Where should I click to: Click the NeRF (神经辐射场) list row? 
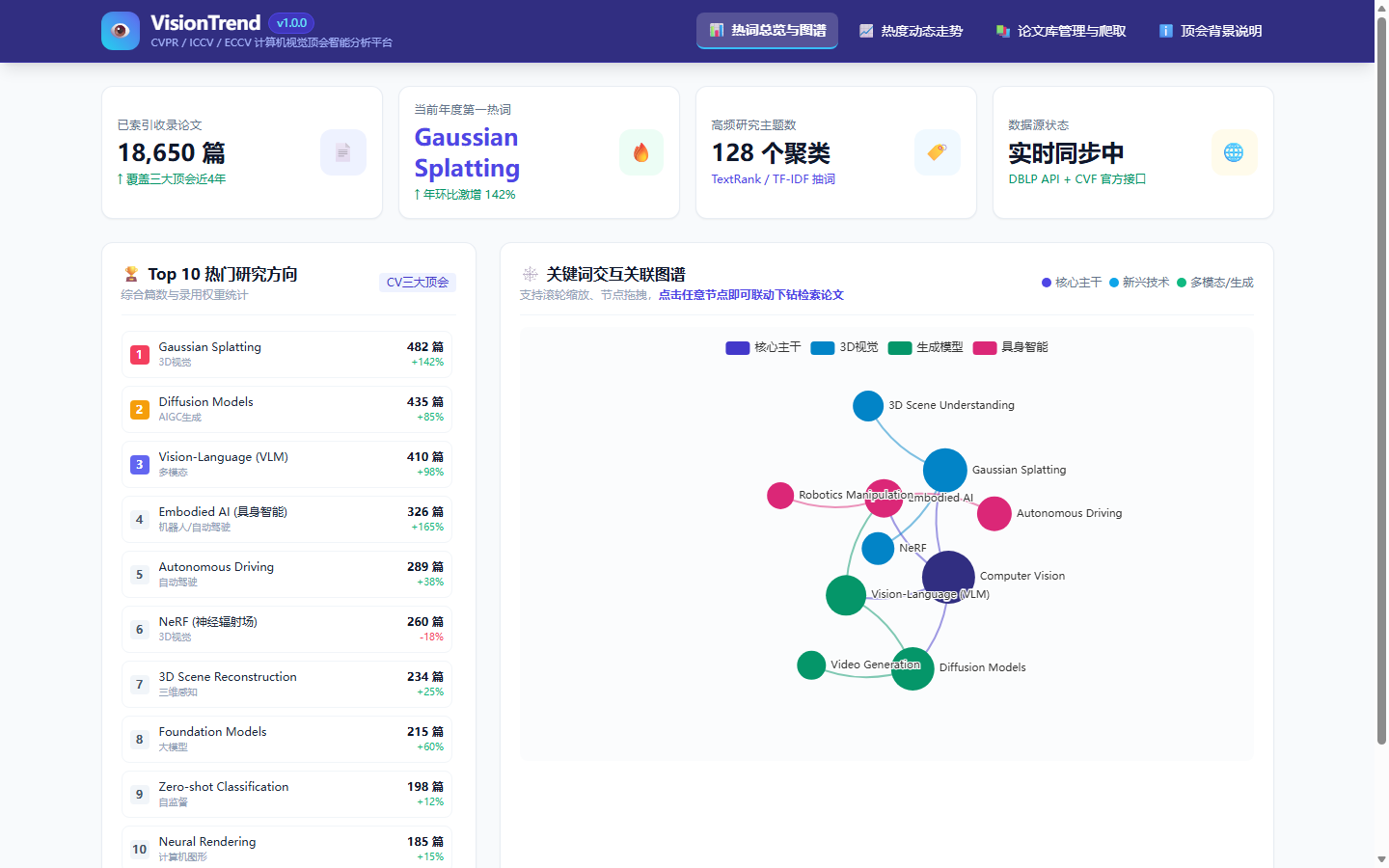(287, 630)
